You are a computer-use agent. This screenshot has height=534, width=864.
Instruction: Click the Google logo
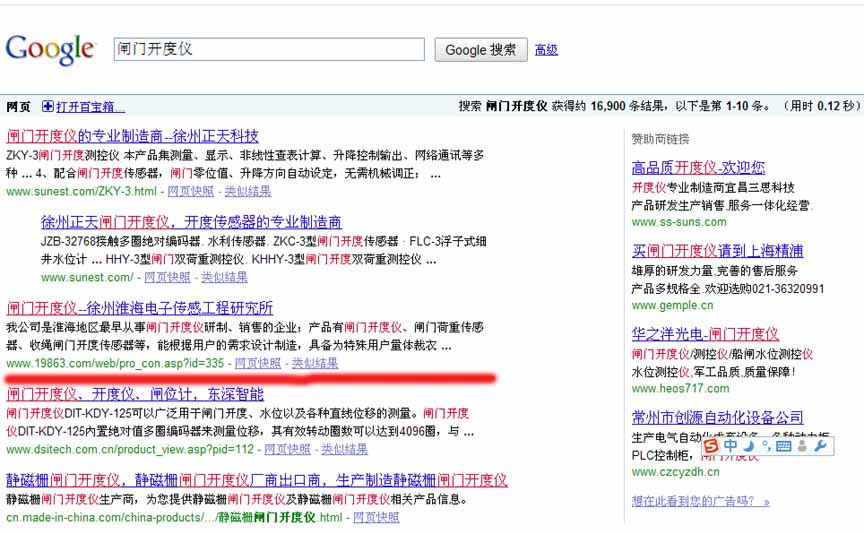(51, 50)
